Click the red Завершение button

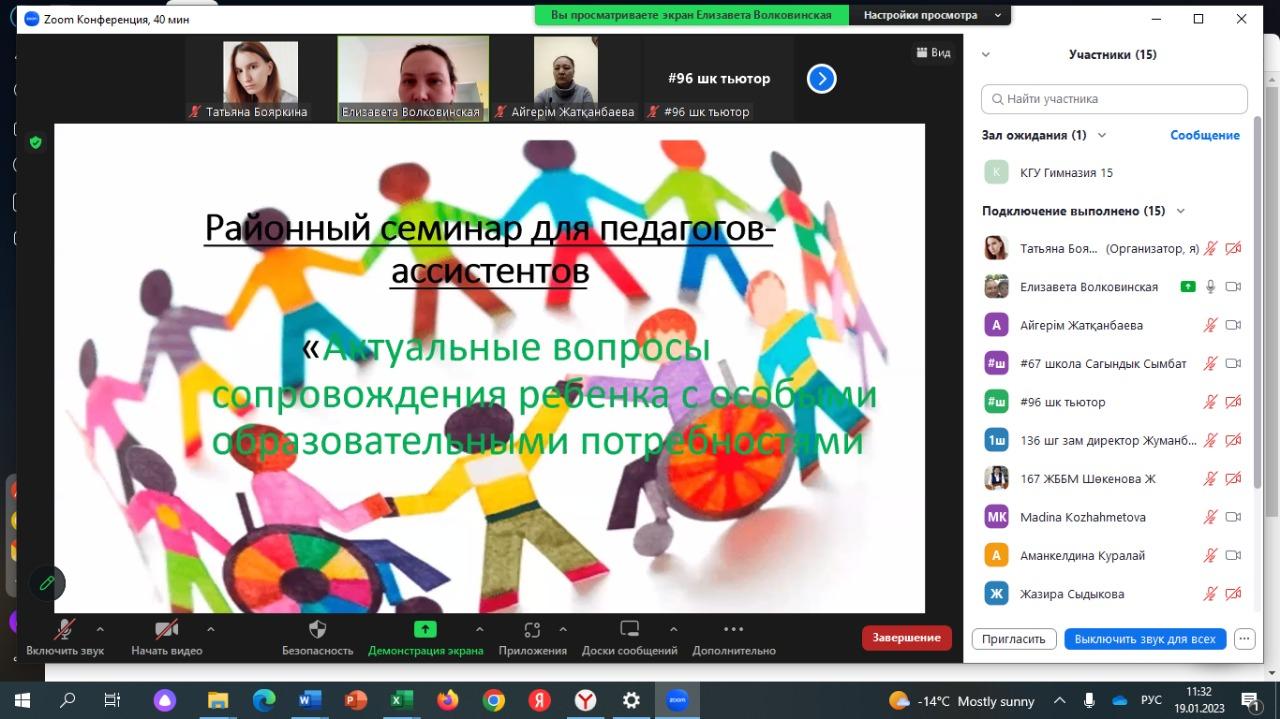(x=906, y=638)
